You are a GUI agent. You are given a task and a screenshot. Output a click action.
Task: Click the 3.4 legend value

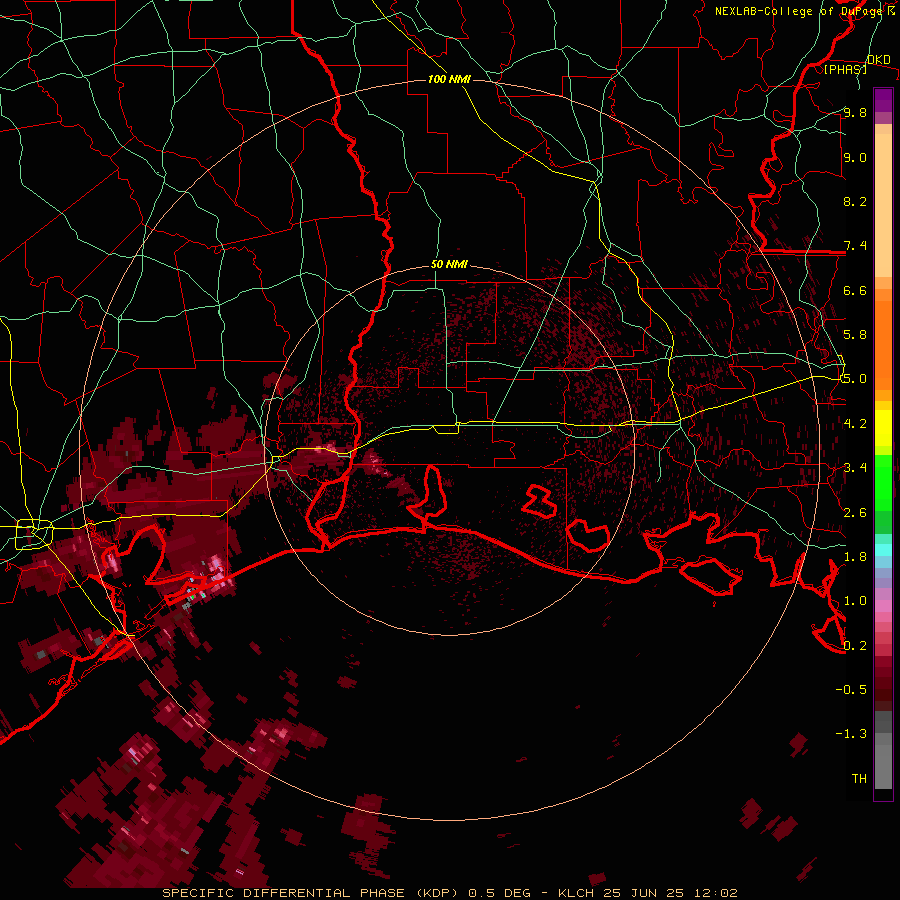point(855,468)
